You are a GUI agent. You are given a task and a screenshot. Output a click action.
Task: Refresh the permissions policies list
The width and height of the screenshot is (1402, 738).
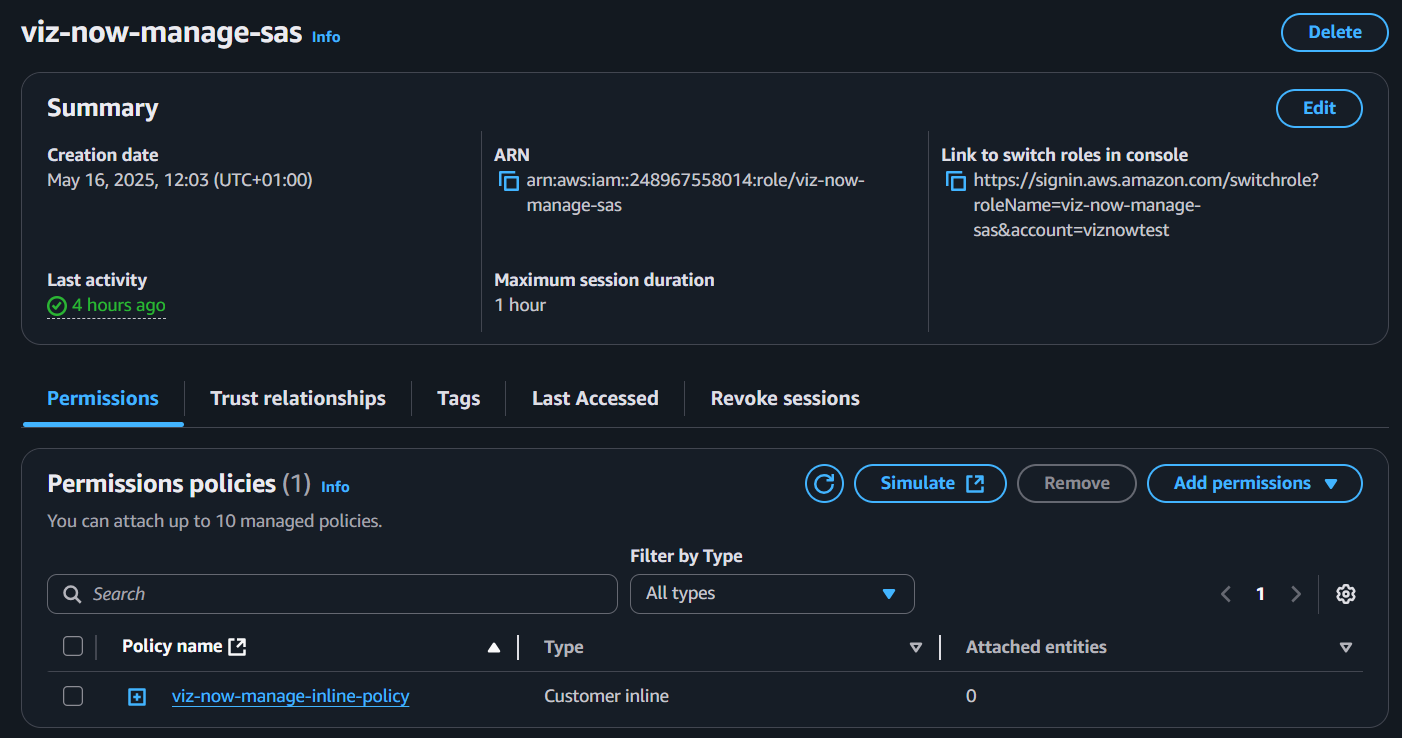pyautogui.click(x=824, y=484)
